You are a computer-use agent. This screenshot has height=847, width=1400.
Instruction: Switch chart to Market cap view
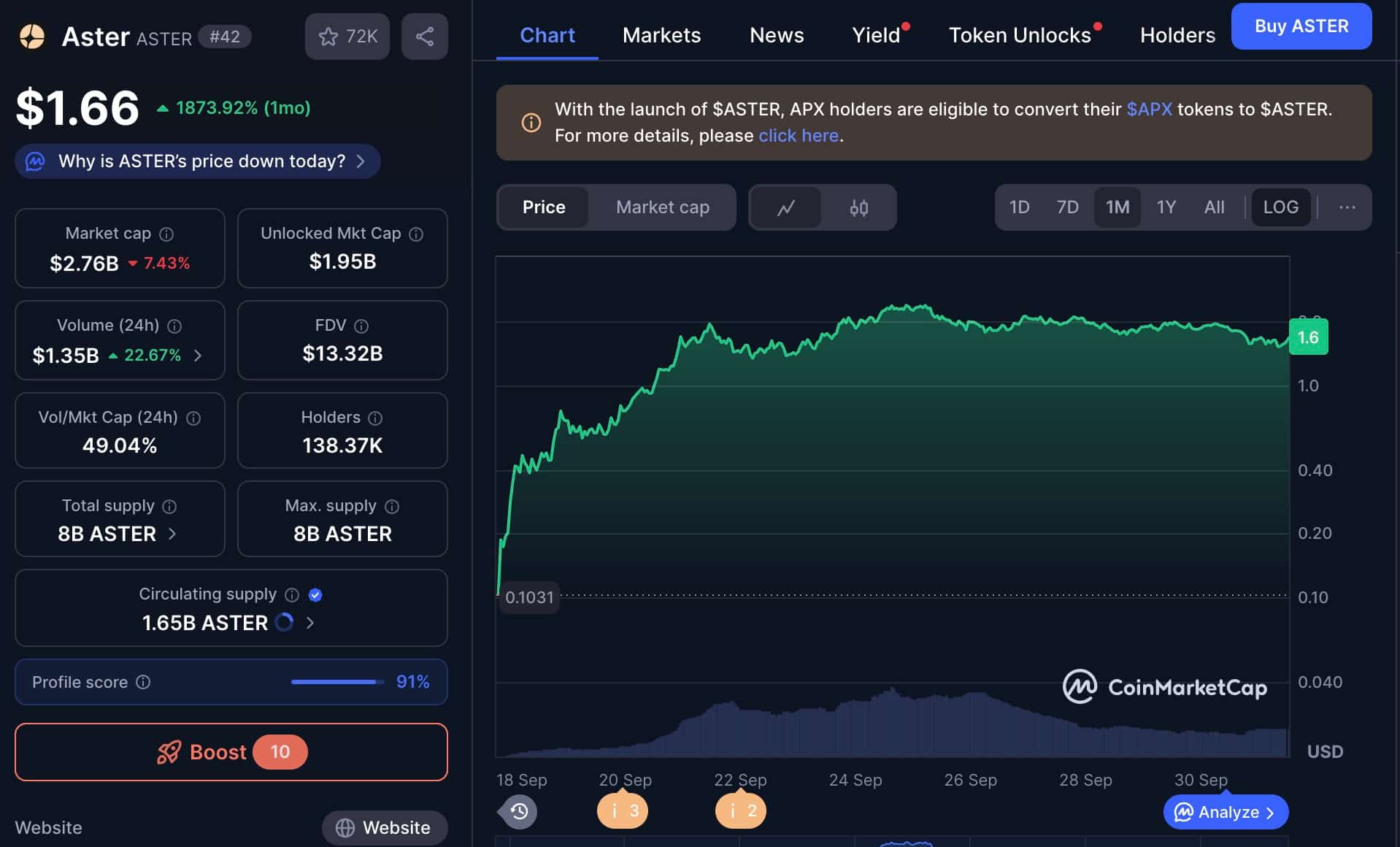point(662,207)
